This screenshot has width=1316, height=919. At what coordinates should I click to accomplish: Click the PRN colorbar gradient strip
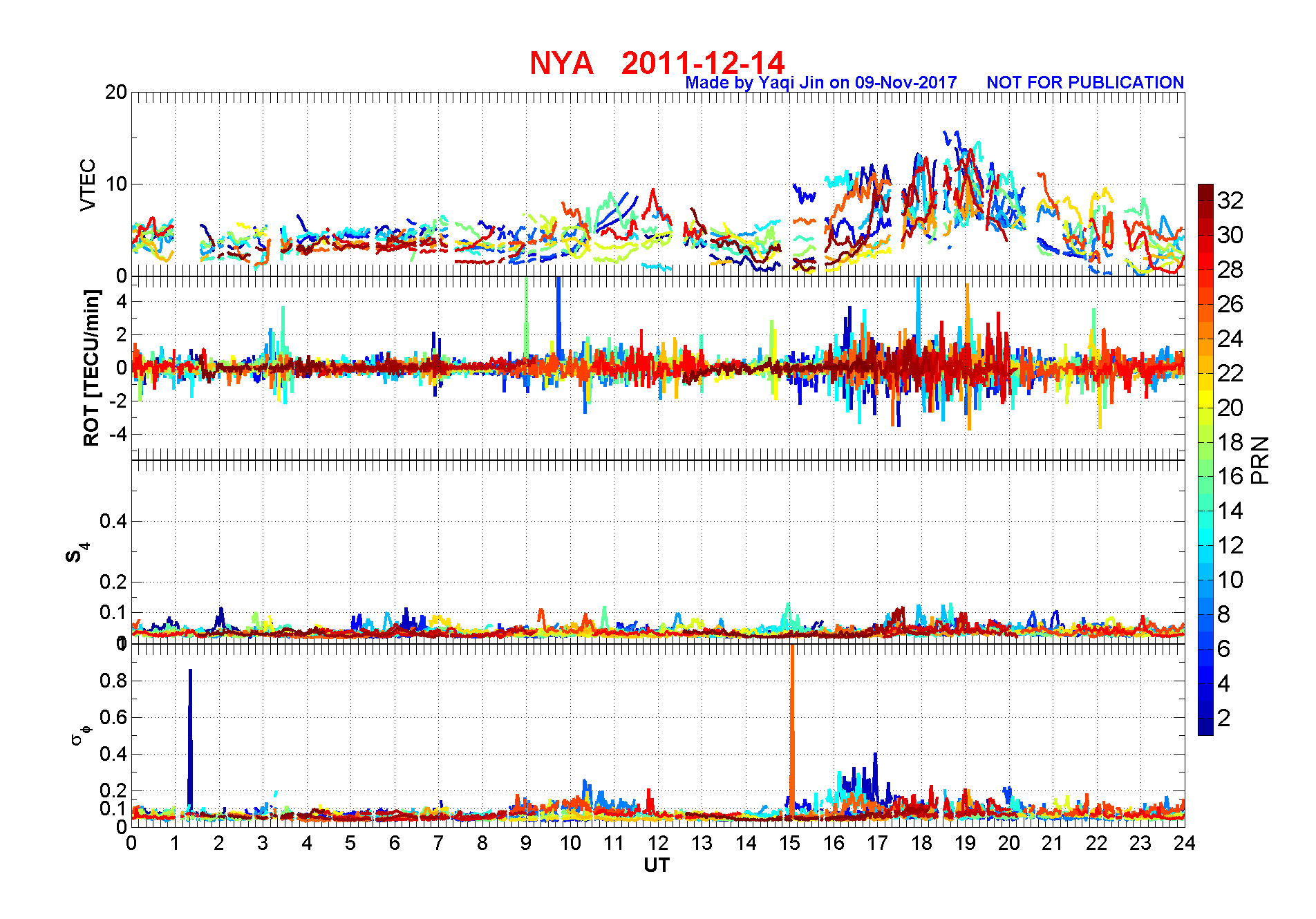click(x=1205, y=459)
